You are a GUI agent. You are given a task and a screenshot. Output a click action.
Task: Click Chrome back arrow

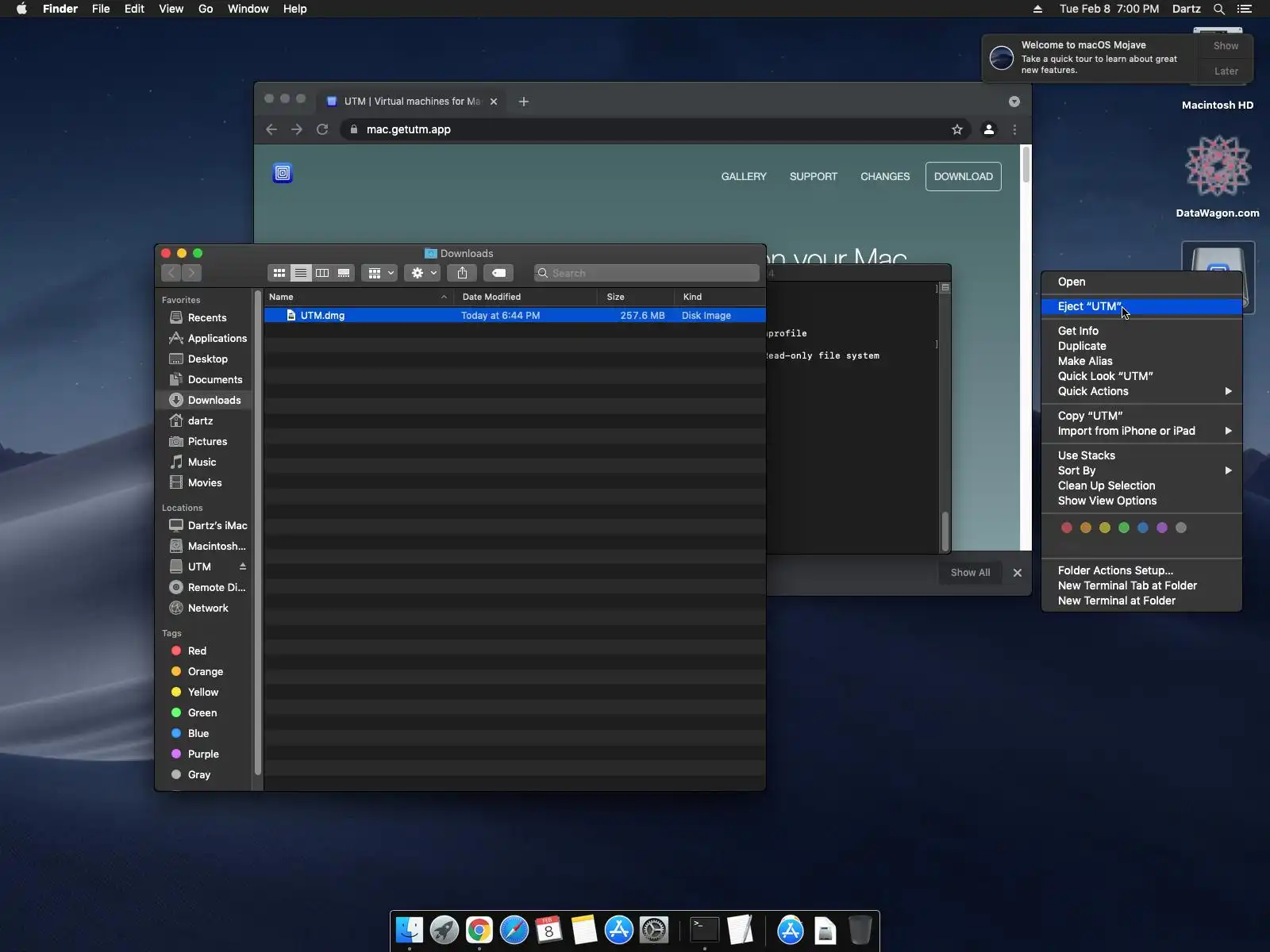pyautogui.click(x=271, y=129)
